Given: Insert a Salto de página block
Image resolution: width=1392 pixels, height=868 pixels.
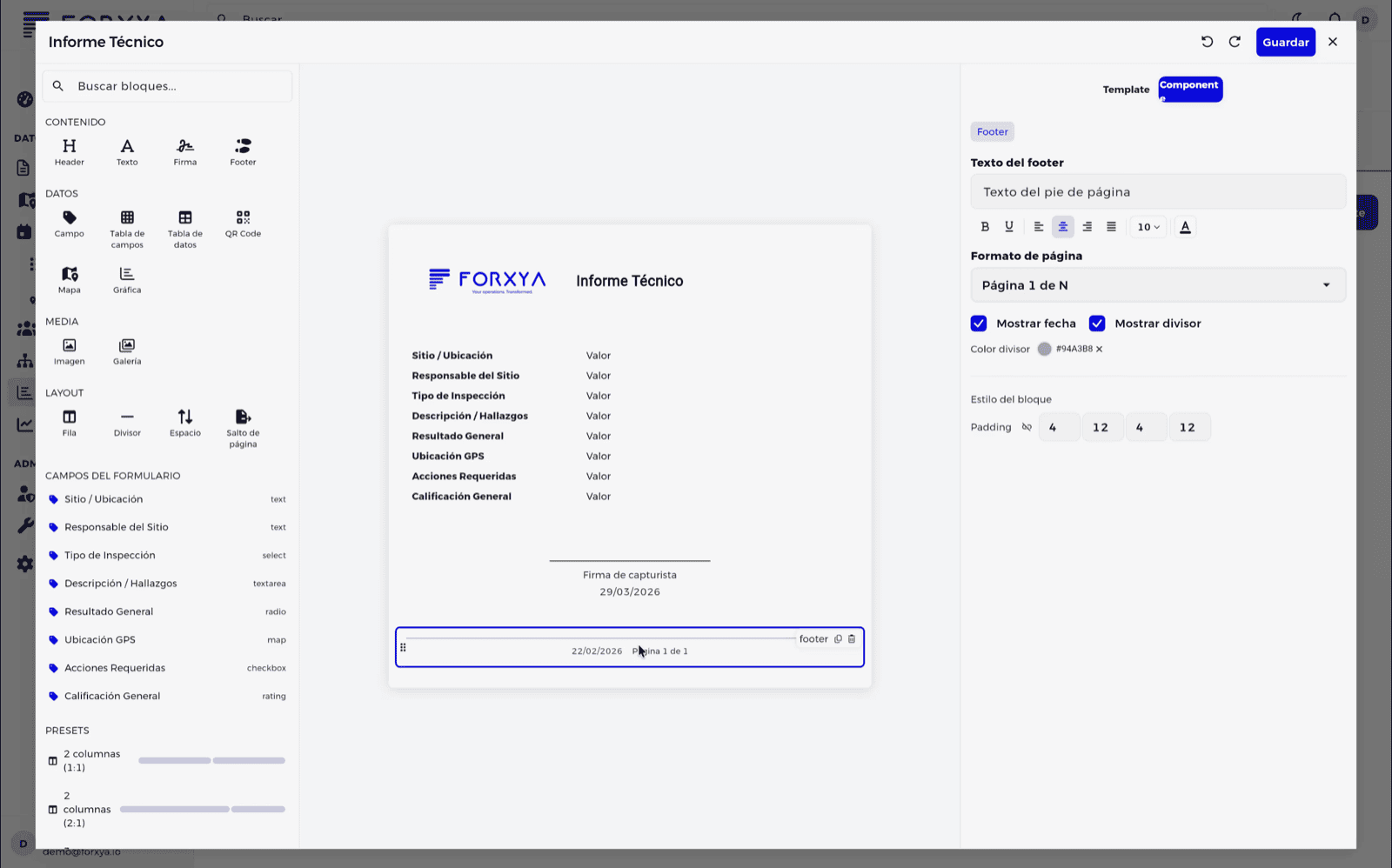Looking at the screenshot, I should pos(243,429).
